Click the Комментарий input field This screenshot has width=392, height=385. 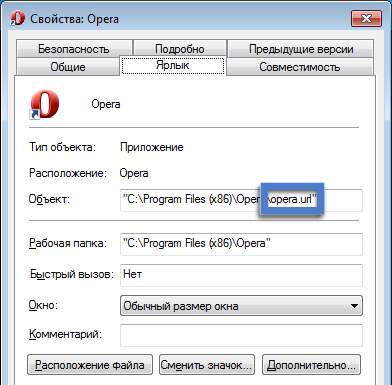click(x=241, y=335)
